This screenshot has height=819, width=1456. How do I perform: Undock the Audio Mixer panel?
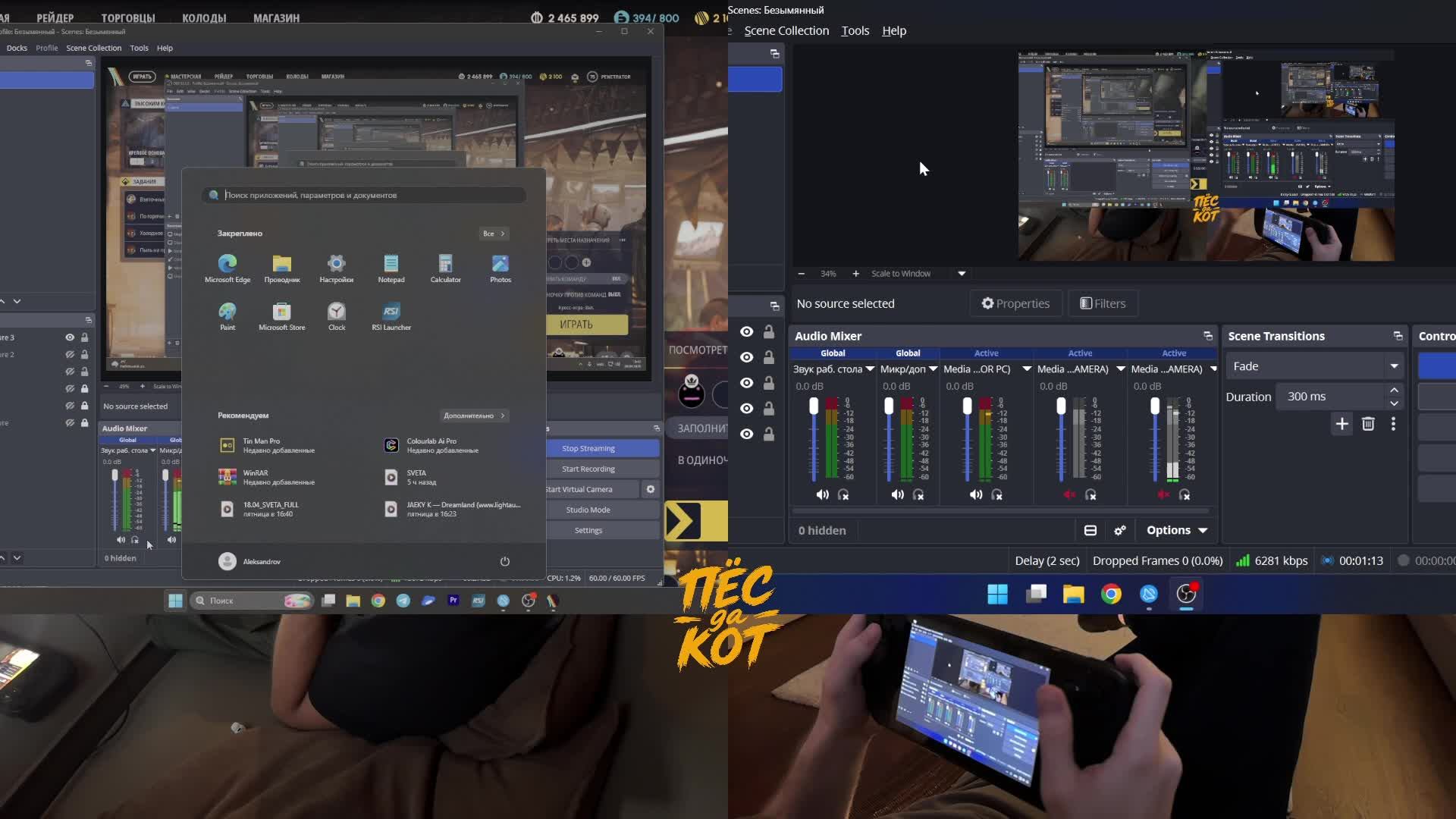[x=1207, y=336]
